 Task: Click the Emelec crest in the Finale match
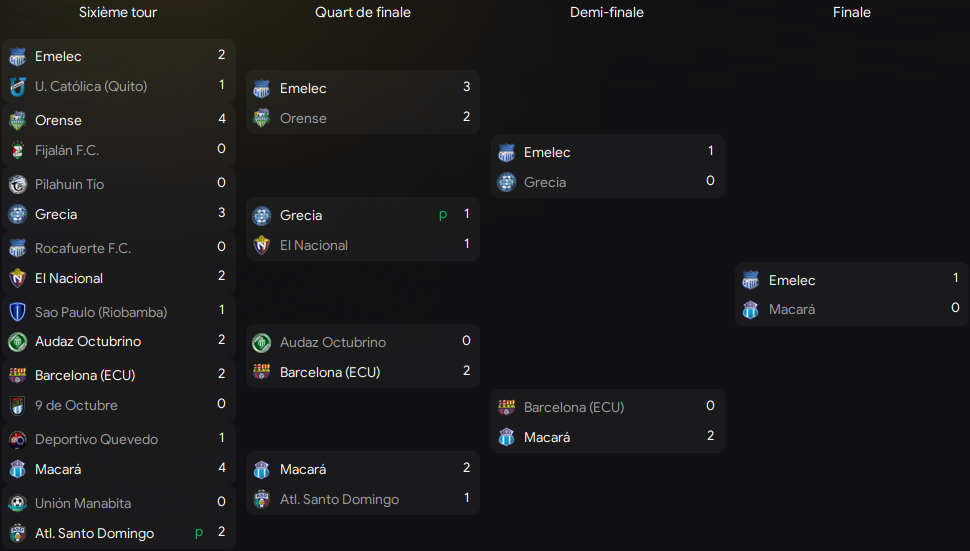coord(751,281)
